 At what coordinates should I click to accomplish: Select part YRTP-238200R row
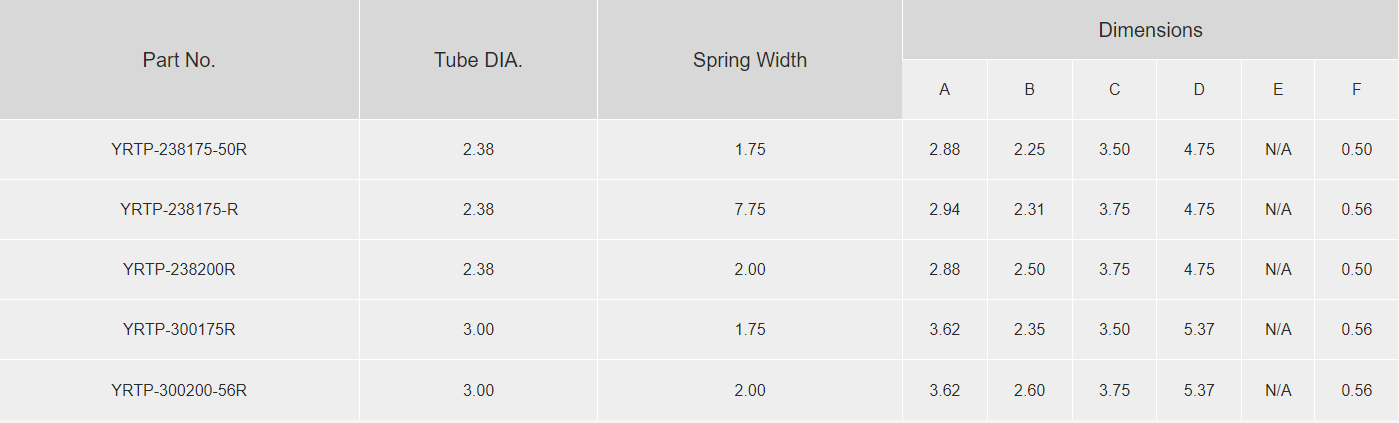click(x=699, y=270)
